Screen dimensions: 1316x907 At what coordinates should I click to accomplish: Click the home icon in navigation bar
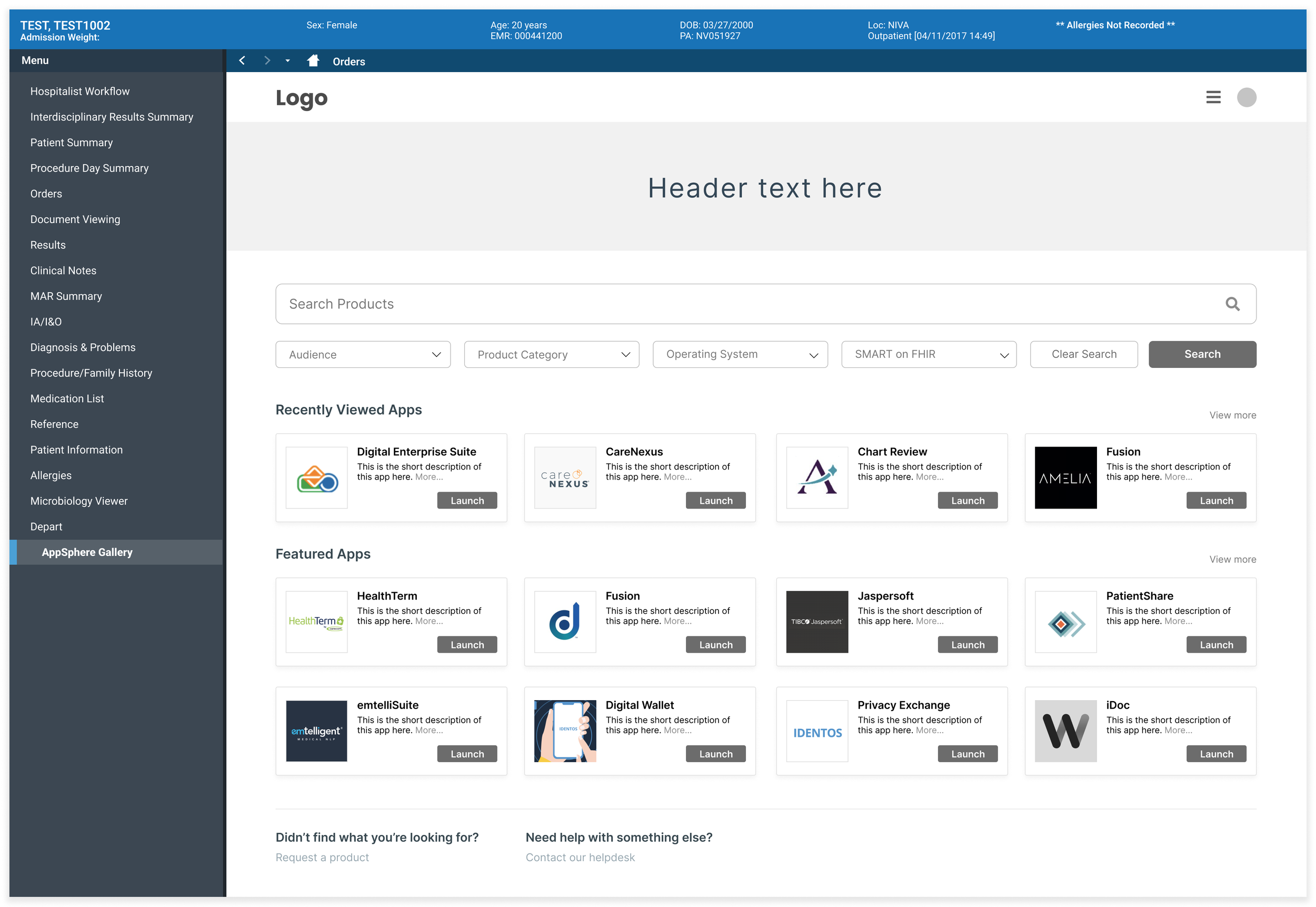click(x=313, y=61)
